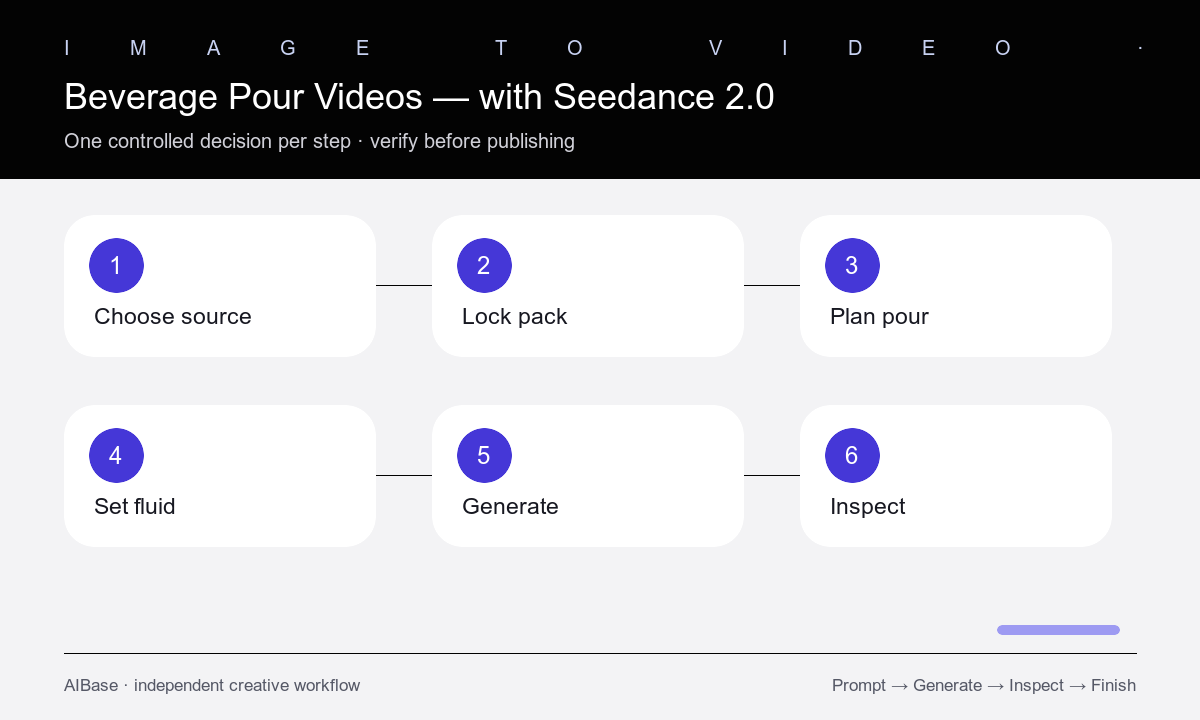This screenshot has height=720, width=1200.
Task: Click the 'IMAGE TO VIDEO' eyebrow text
Action: (x=604, y=48)
